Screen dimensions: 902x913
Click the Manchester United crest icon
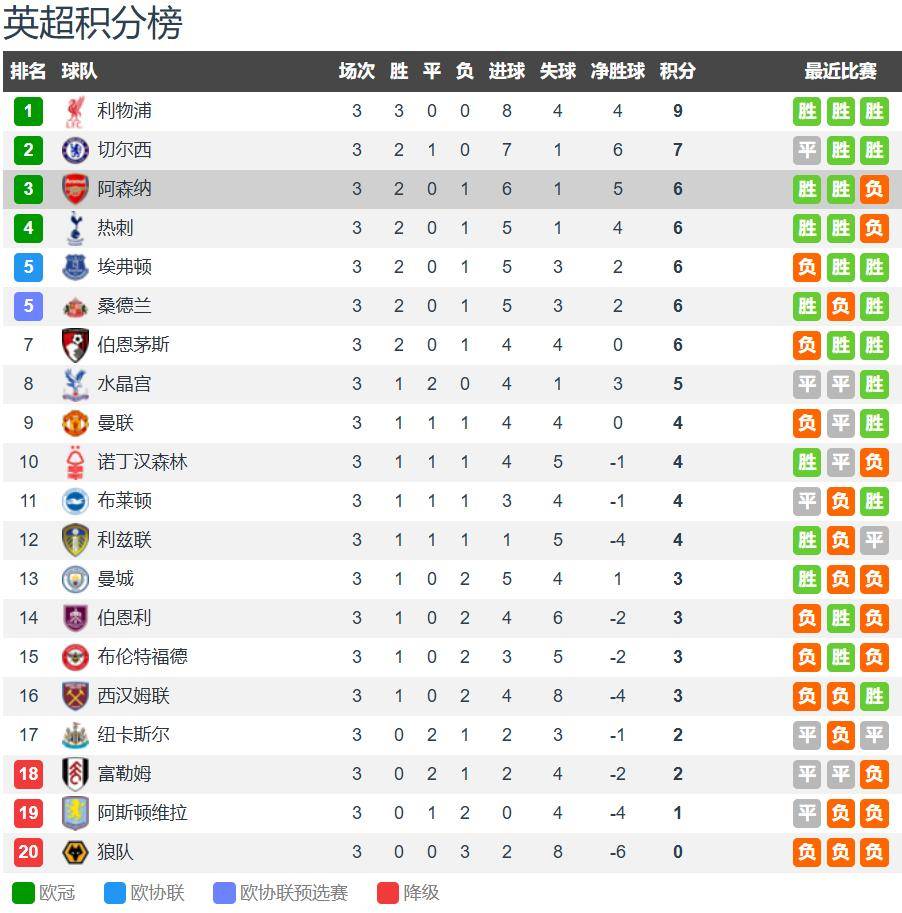(x=75, y=423)
